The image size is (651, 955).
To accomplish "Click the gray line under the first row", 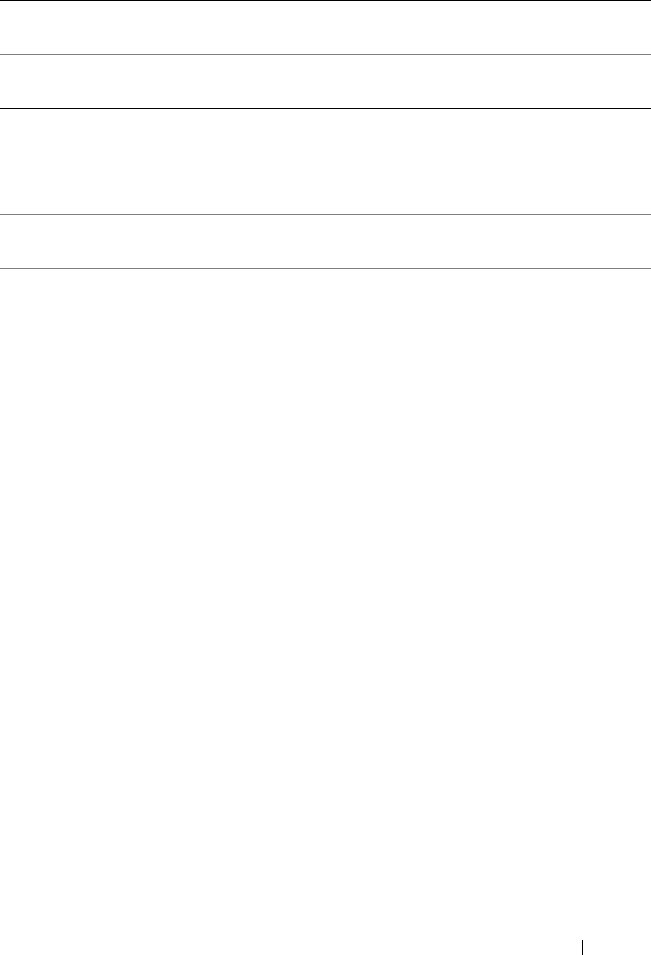I will coord(325,54).
